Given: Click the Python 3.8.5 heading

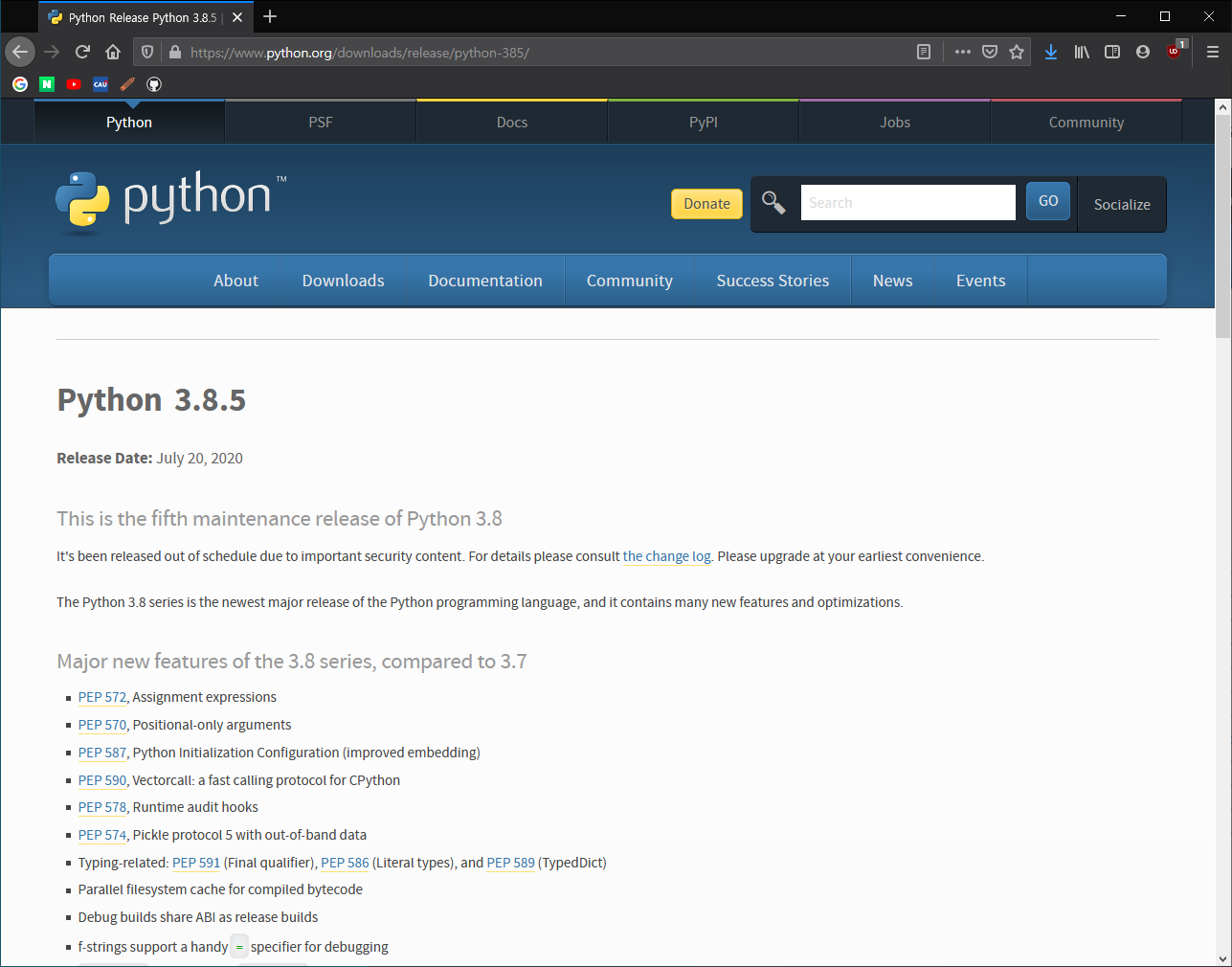Looking at the screenshot, I should 151,399.
